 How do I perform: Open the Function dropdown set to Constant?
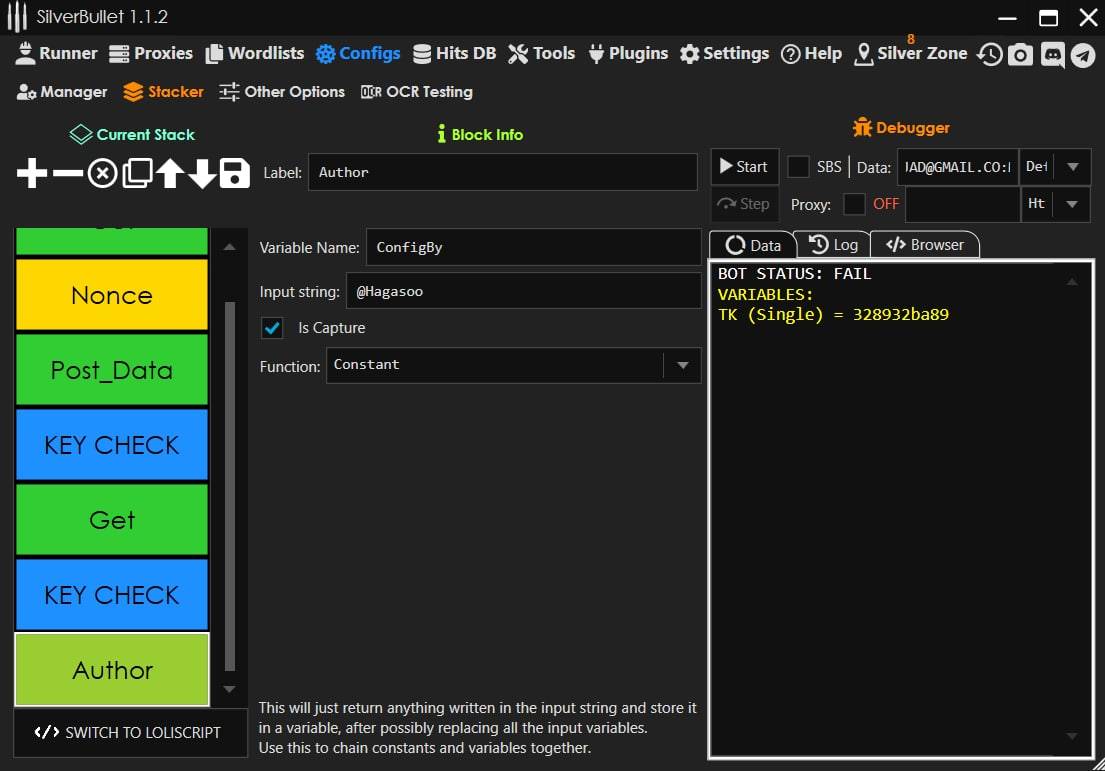click(682, 366)
